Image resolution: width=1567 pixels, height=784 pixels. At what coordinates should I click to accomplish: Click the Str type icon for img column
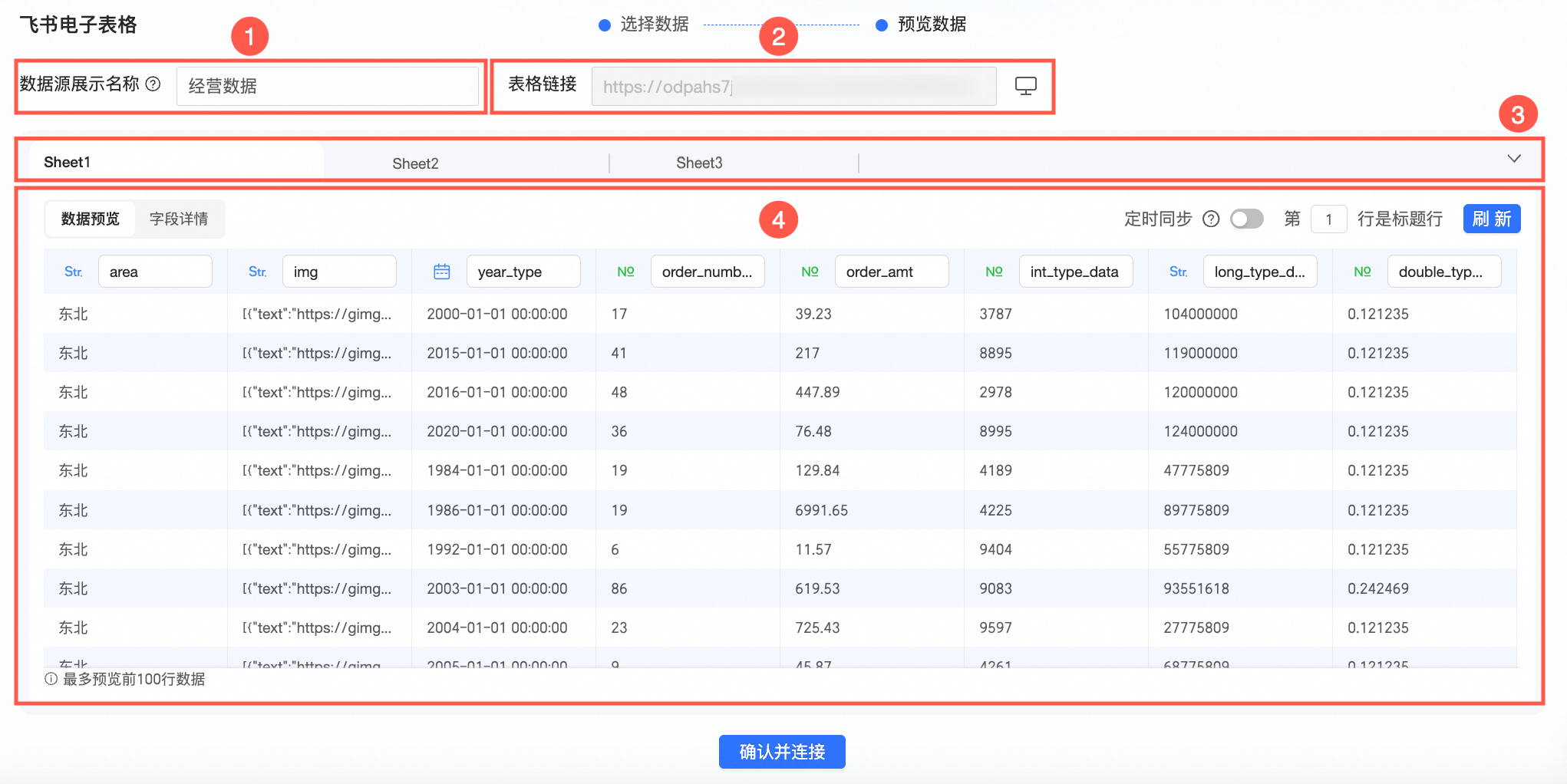(258, 272)
